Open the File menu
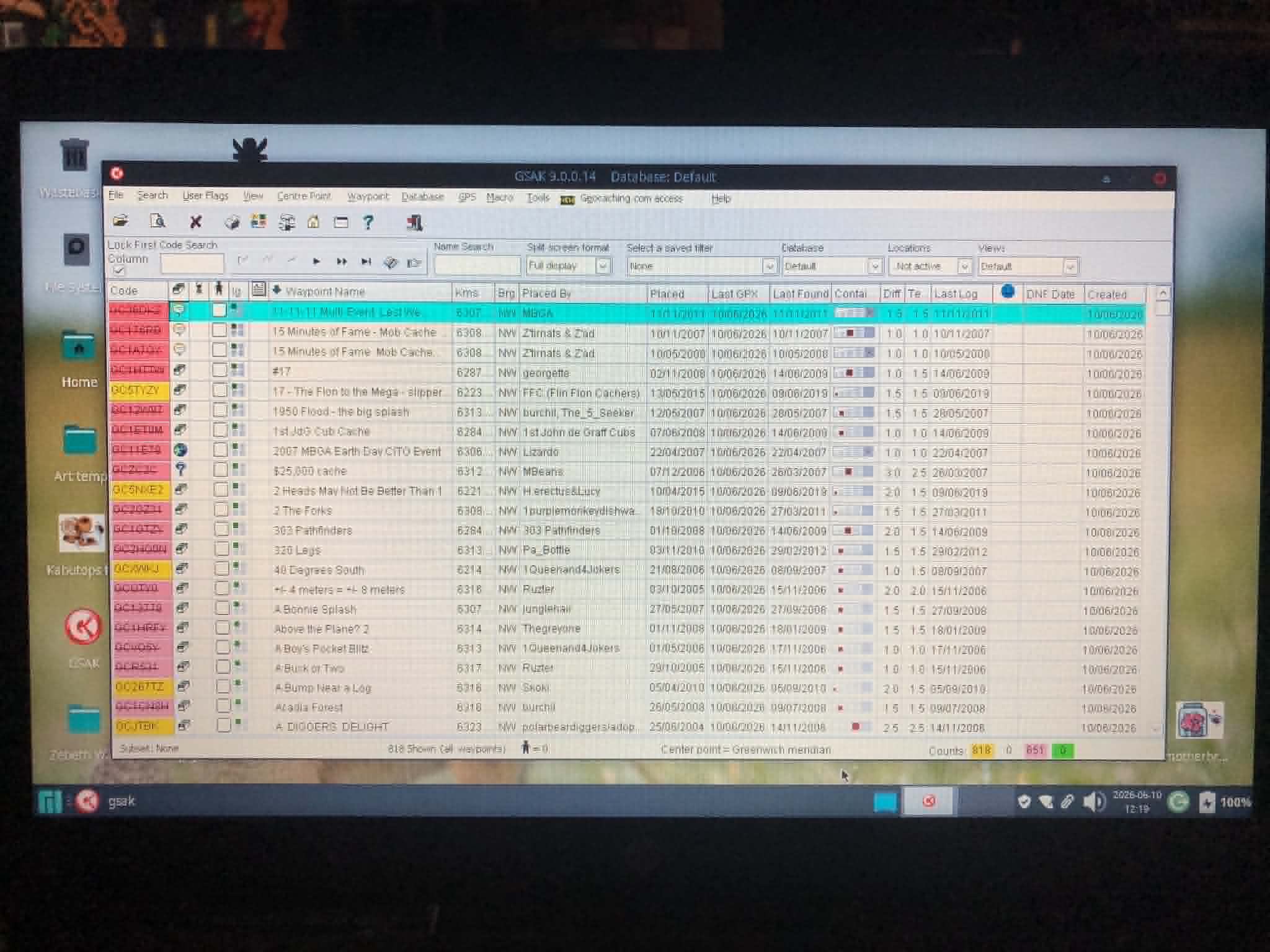 click(x=116, y=195)
